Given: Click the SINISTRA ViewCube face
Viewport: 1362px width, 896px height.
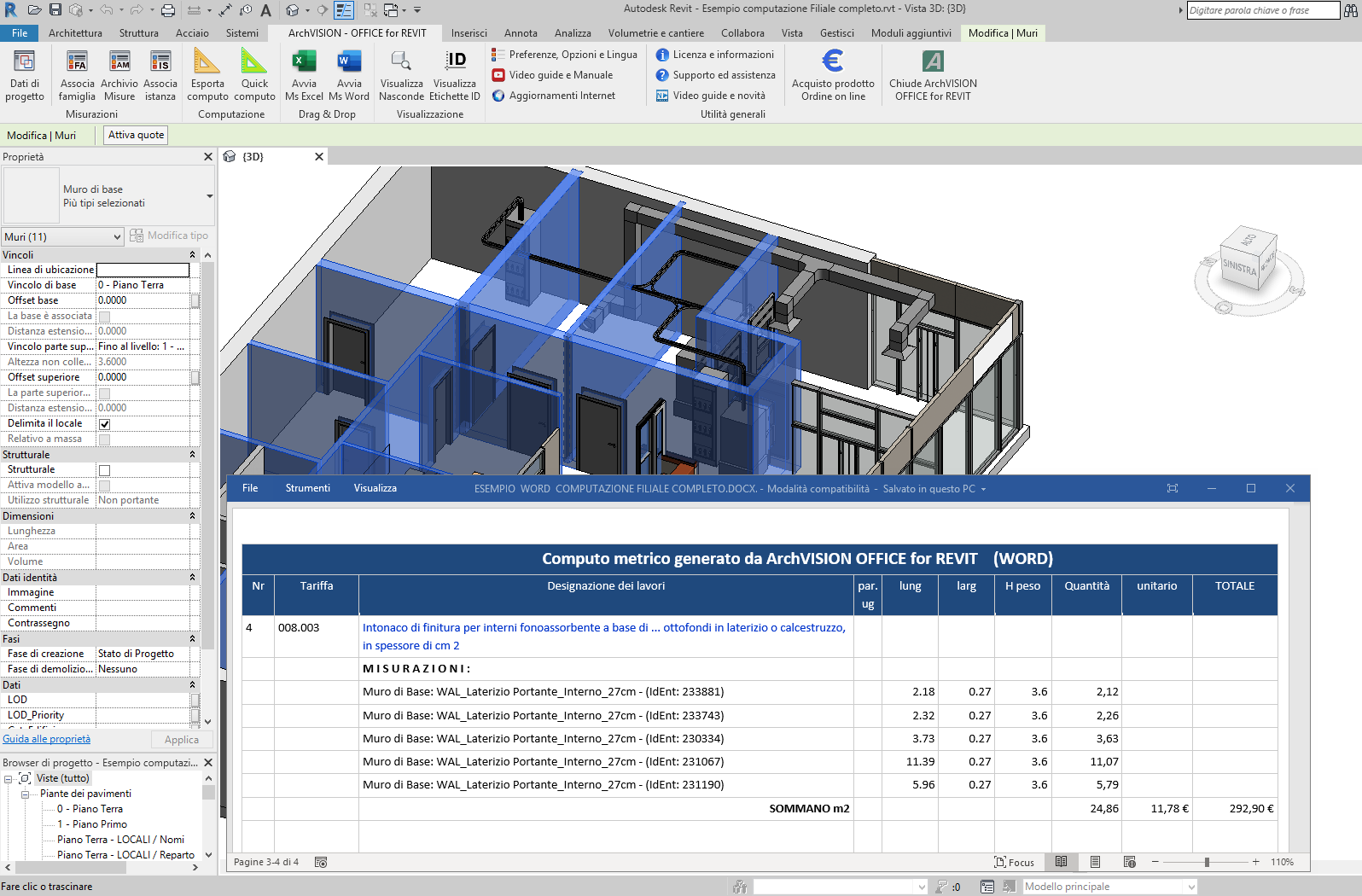Looking at the screenshot, I should pyautogui.click(x=1239, y=268).
